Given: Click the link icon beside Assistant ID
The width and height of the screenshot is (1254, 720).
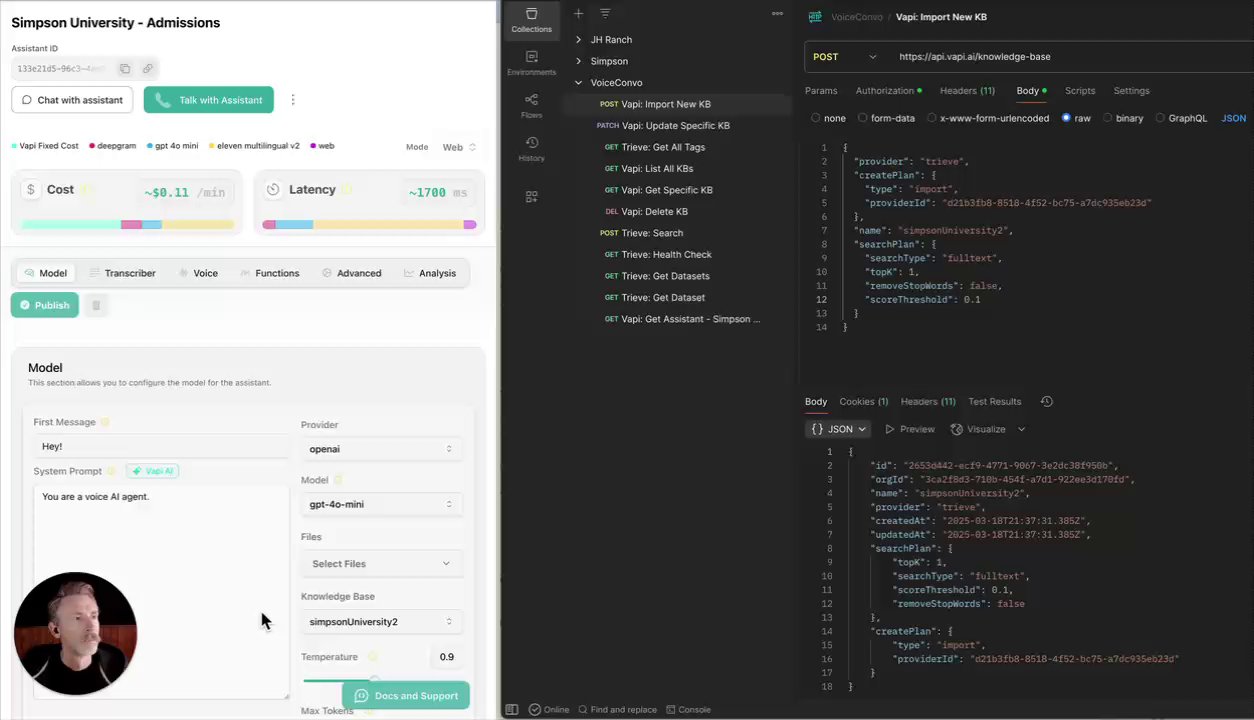Looking at the screenshot, I should coord(147,69).
